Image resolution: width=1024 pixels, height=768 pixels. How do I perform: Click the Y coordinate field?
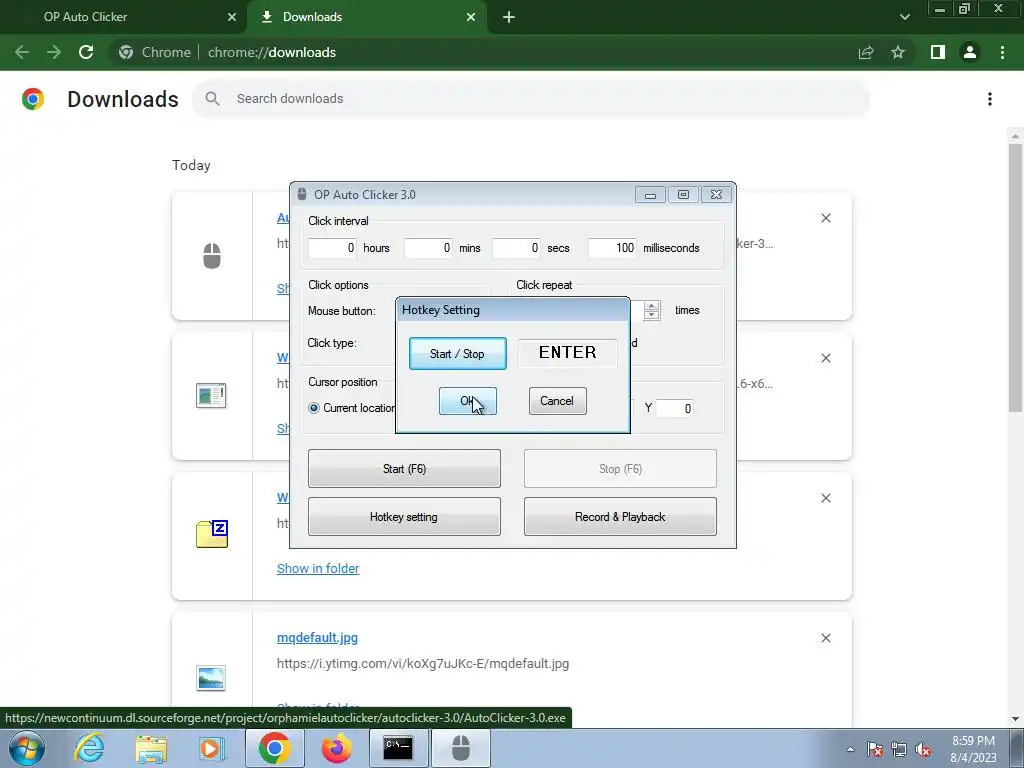pyautogui.click(x=674, y=408)
